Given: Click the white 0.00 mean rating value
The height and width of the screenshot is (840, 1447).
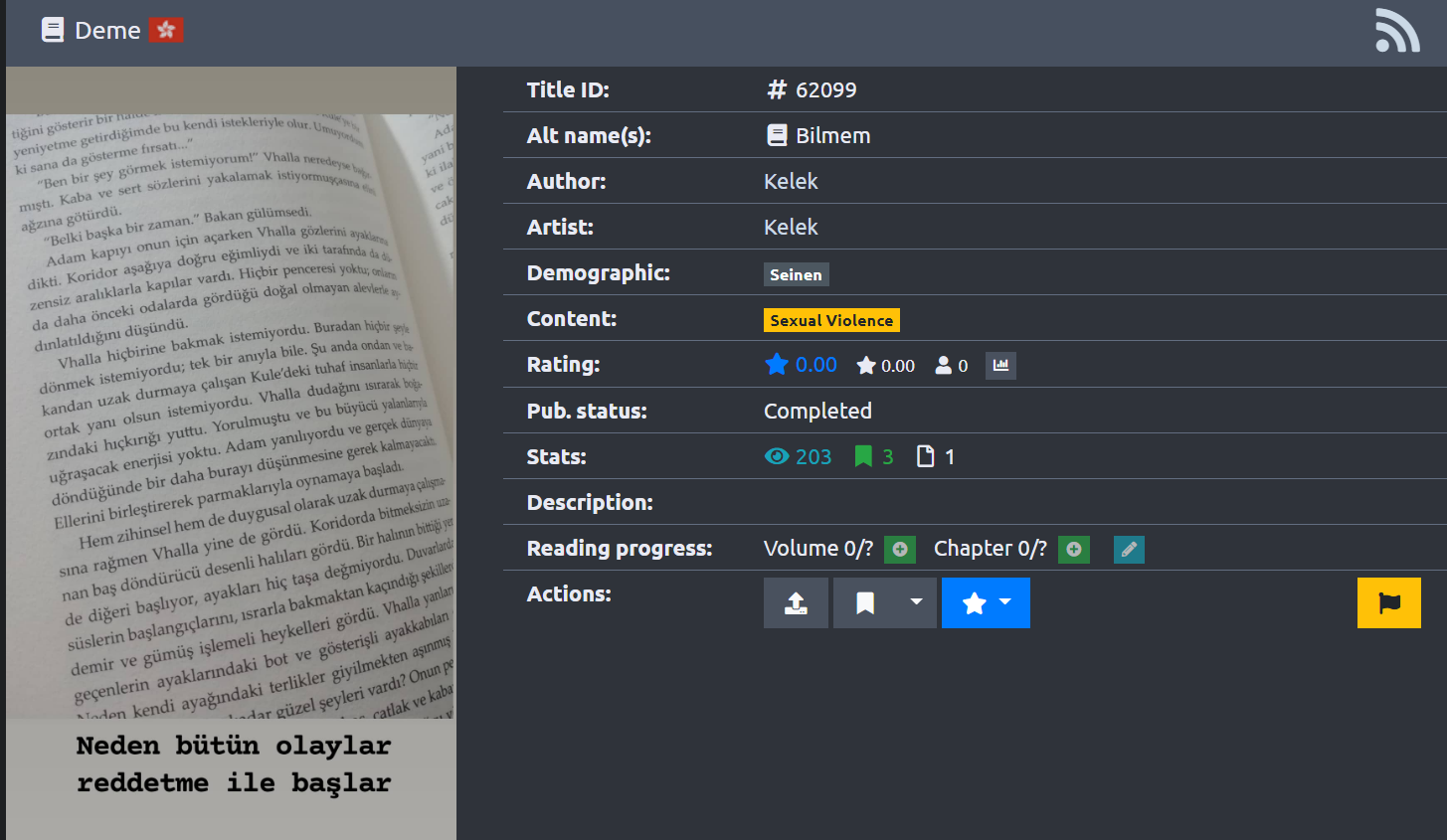Looking at the screenshot, I should click(898, 366).
